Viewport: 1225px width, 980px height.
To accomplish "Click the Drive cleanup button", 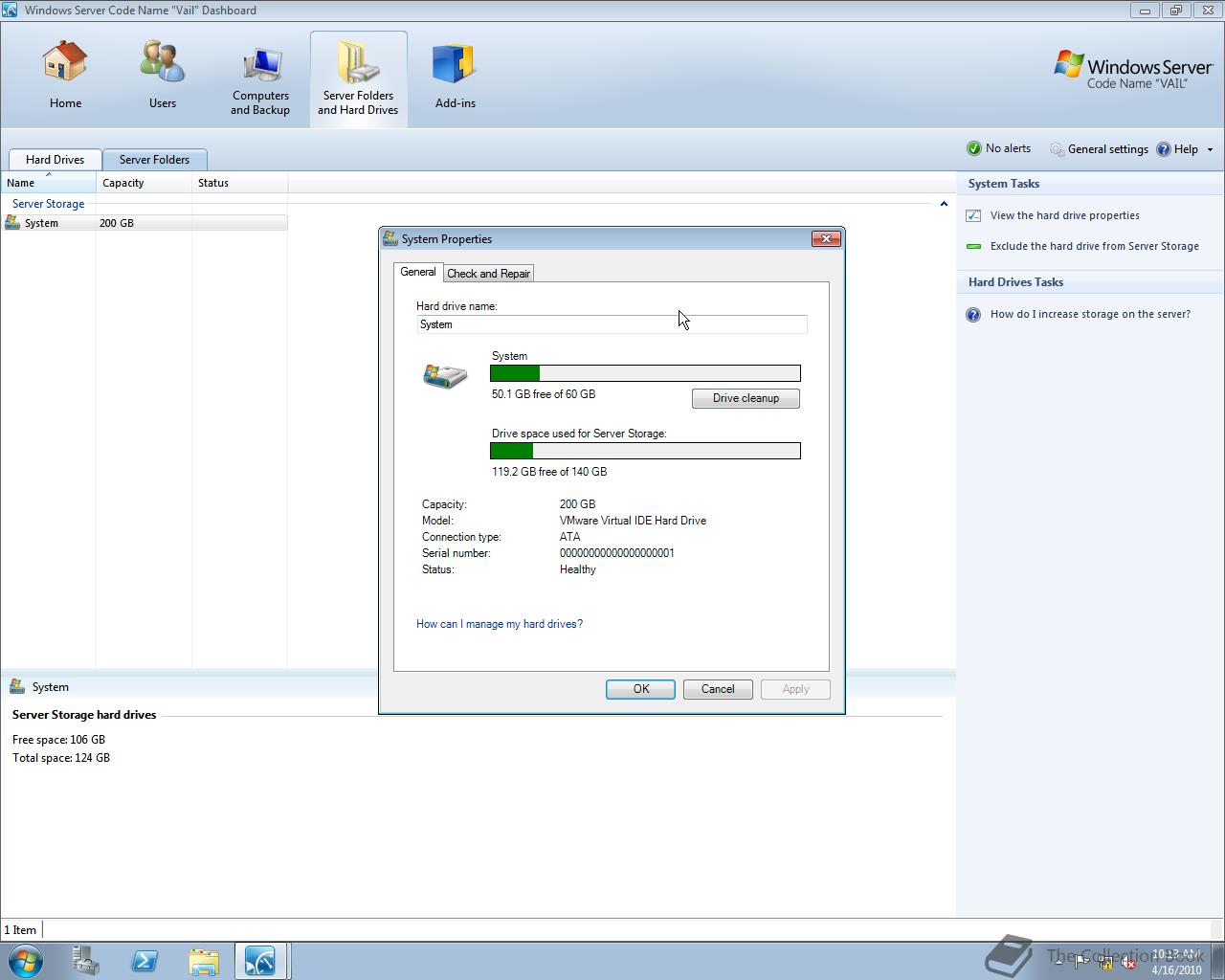I will [746, 398].
